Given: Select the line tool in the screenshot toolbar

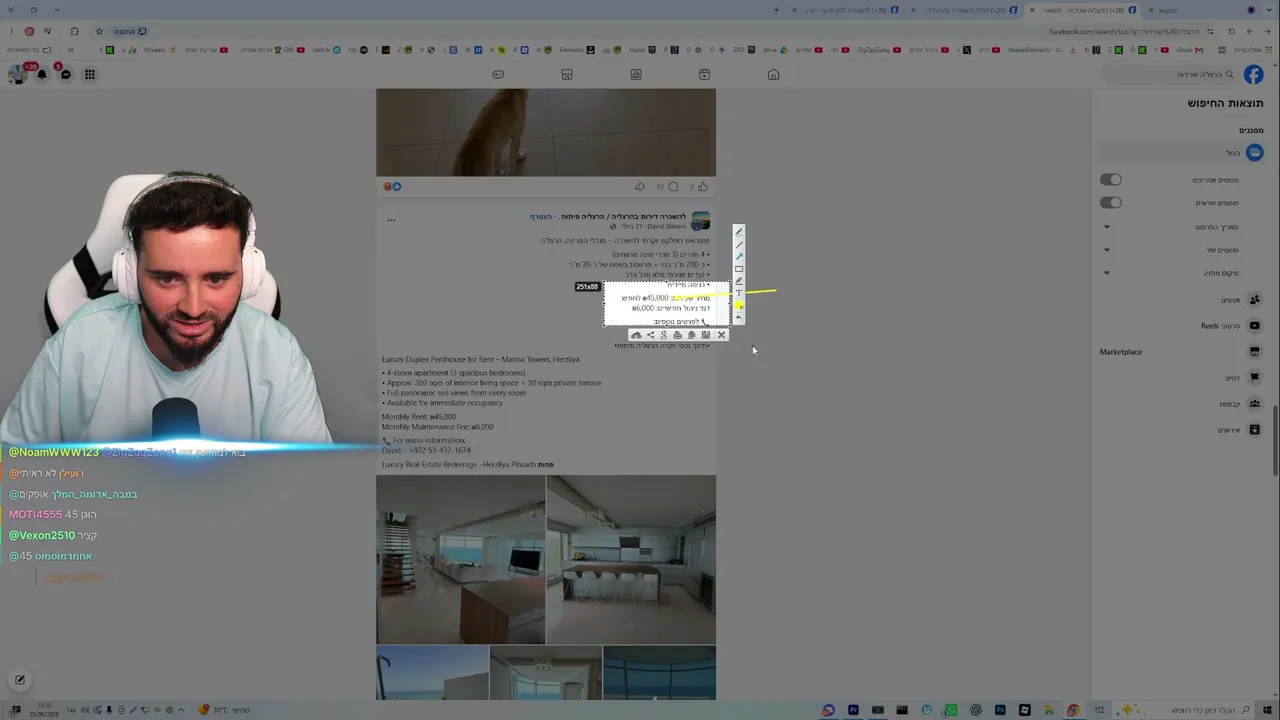Looking at the screenshot, I should point(739,244).
